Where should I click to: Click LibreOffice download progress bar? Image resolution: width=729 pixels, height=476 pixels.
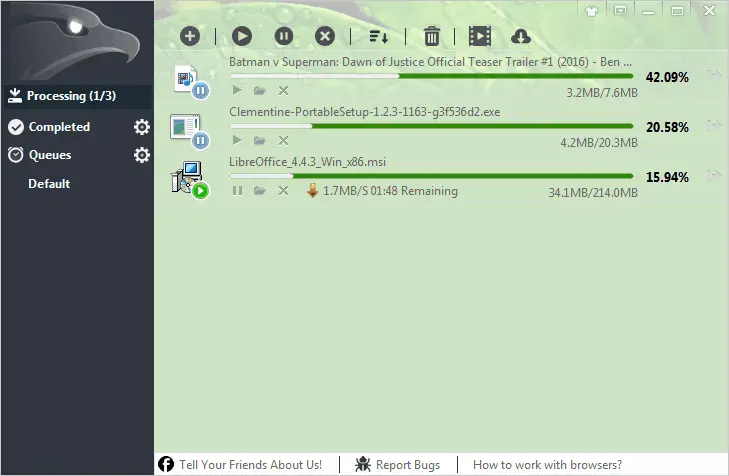[431, 176]
